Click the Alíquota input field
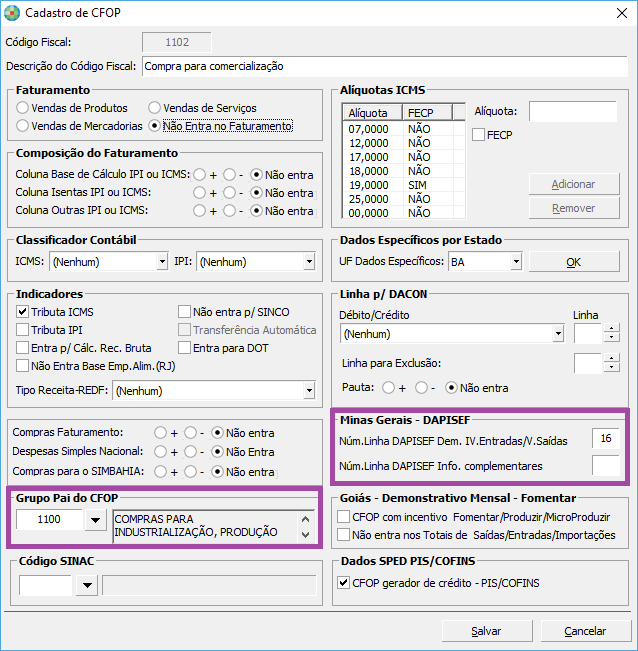 (572, 111)
